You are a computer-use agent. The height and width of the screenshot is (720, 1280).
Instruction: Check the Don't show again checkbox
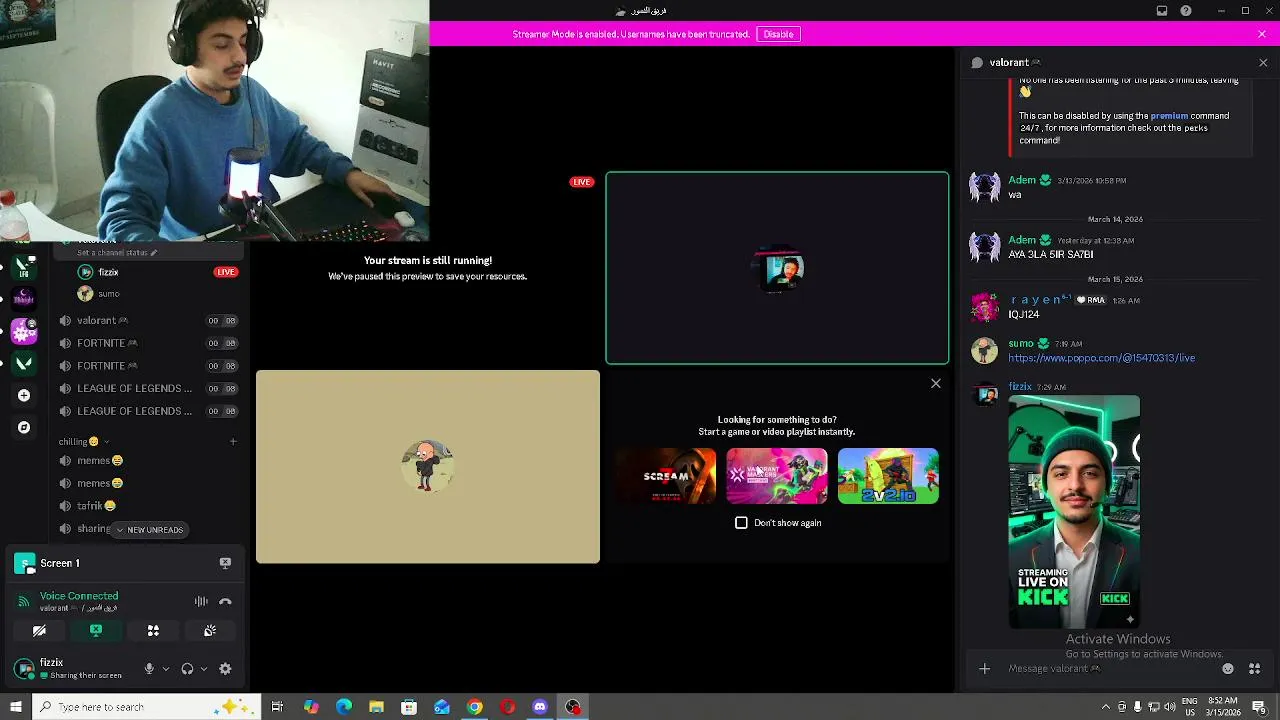click(741, 523)
